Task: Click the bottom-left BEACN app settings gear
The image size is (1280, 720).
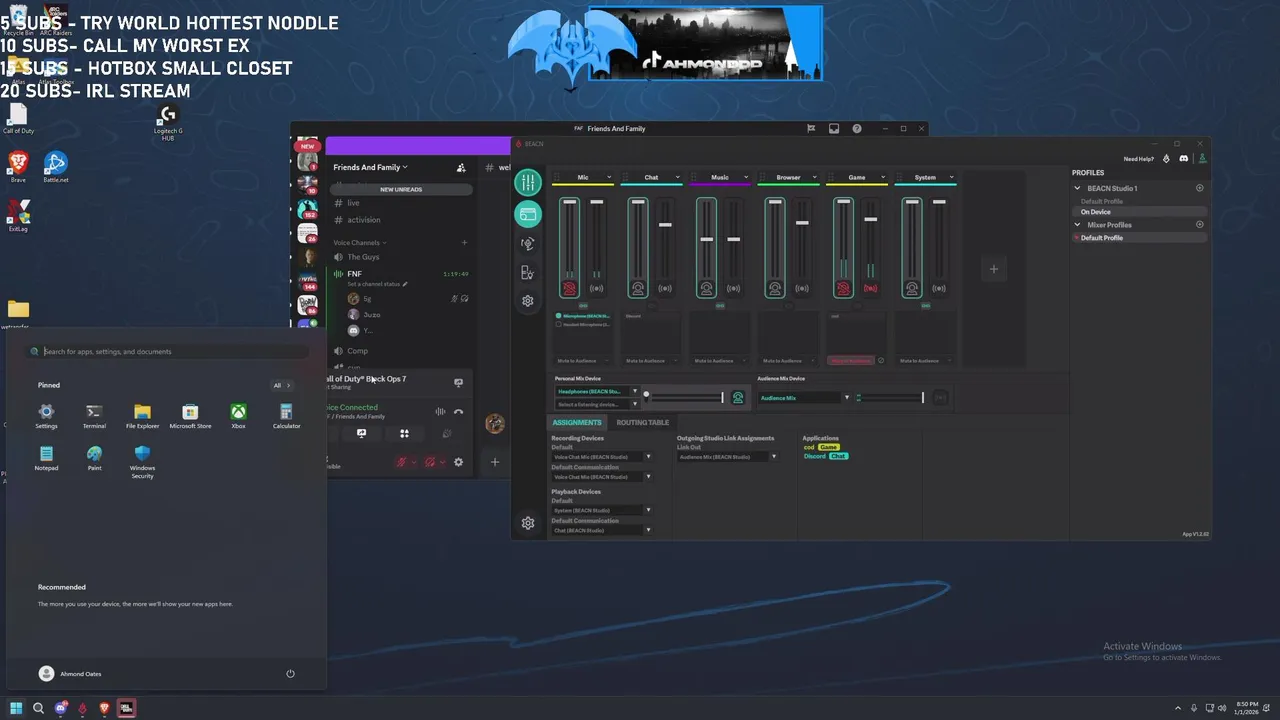Action: click(528, 523)
